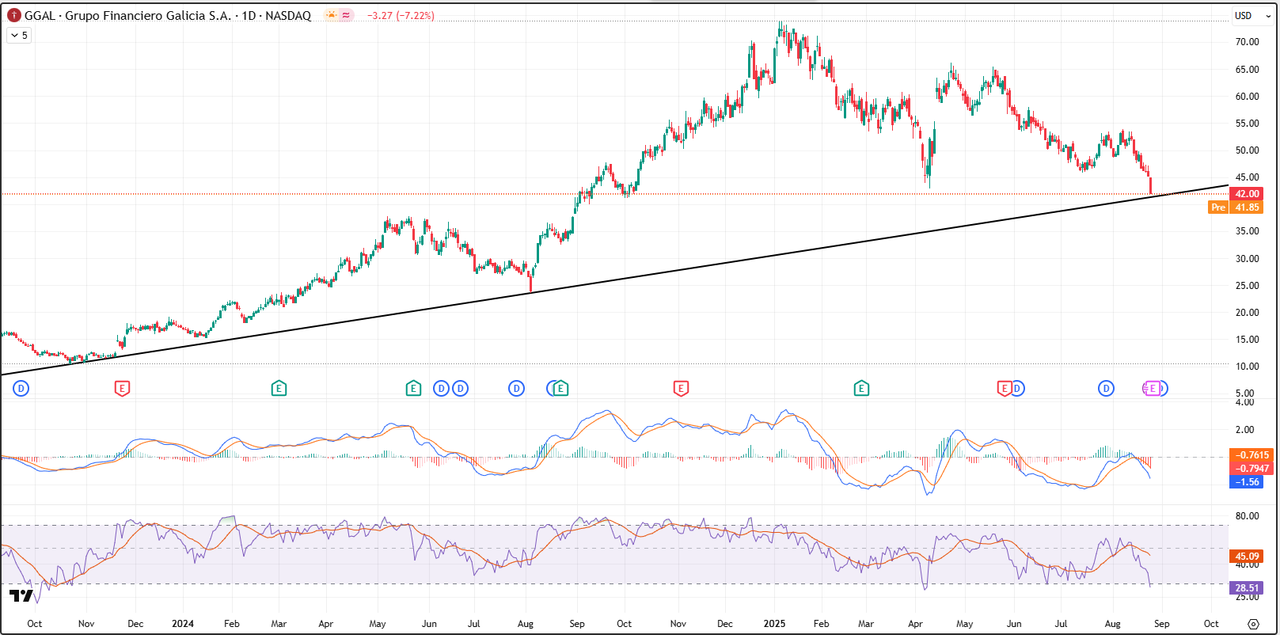Screen dimensions: 1280x635
Task: Click dividend marker in late July 2025
Action: [x=1106, y=388]
